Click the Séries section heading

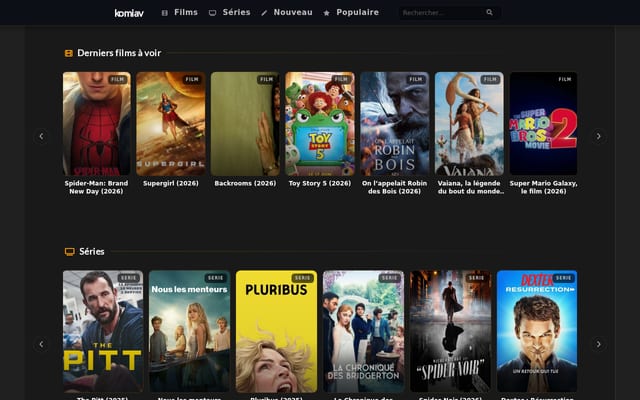pos(92,252)
